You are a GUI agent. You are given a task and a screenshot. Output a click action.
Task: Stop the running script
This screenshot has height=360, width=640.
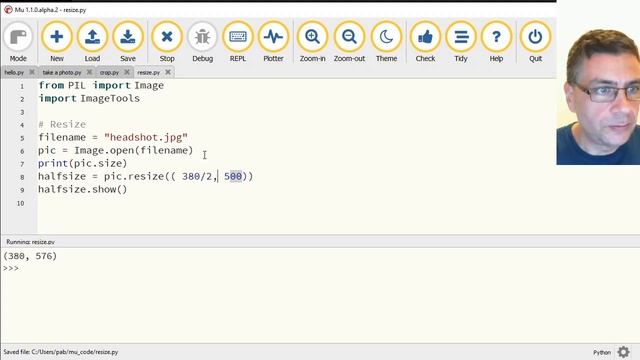(167, 42)
